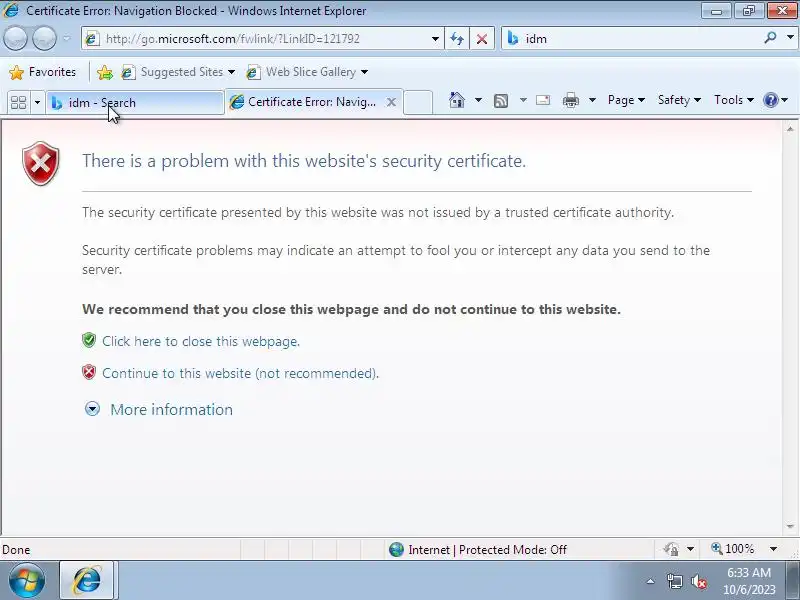
Task: Click the Internet security zone status
Action: pyautogui.click(x=487, y=549)
